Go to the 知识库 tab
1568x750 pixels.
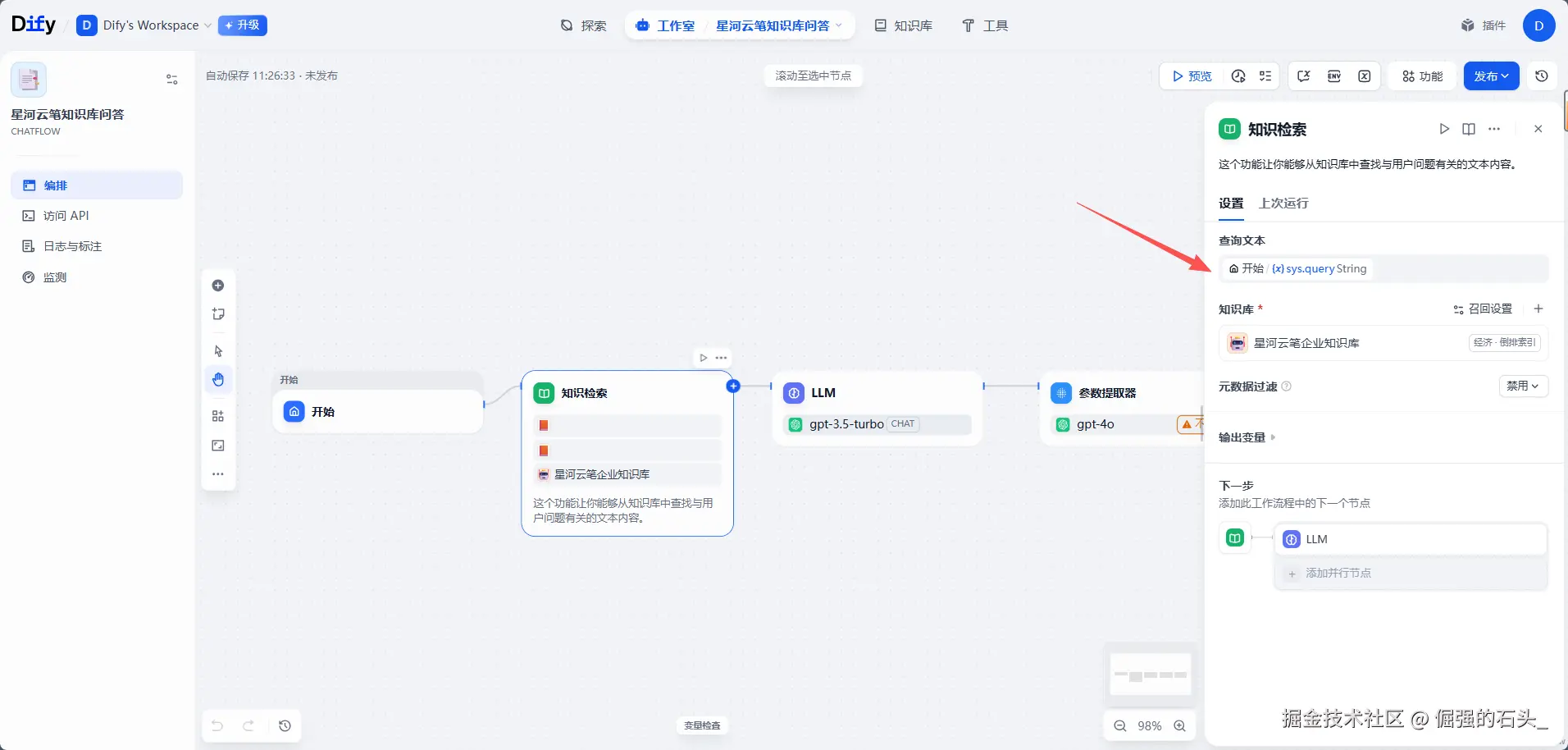tap(903, 25)
